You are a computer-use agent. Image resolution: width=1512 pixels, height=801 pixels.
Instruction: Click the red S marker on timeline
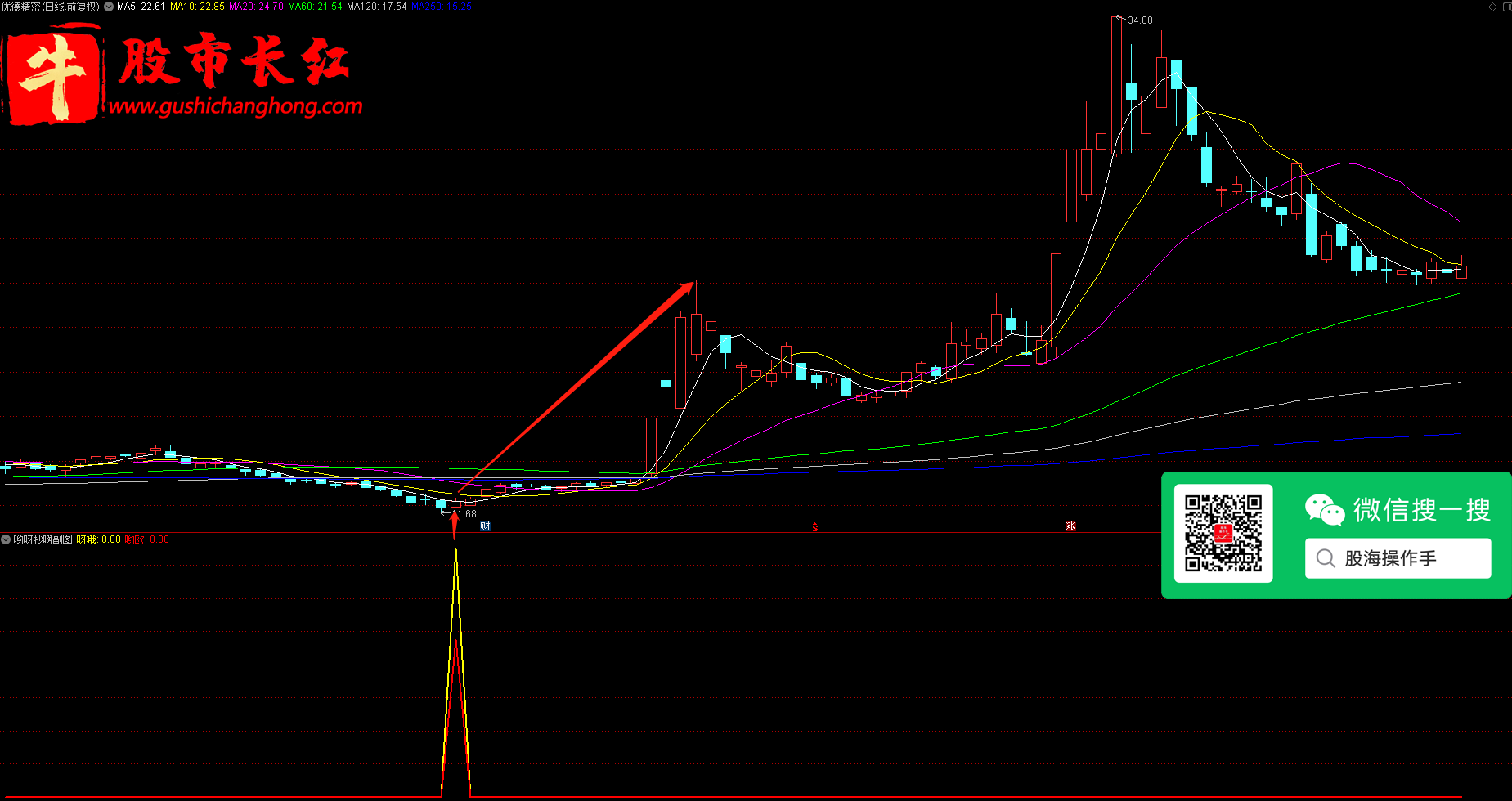(x=814, y=527)
